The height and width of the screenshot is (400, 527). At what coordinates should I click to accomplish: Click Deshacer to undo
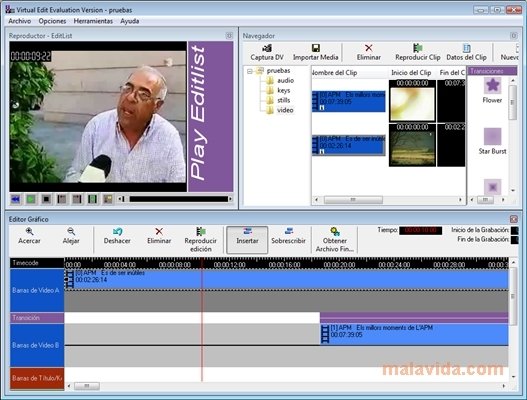point(117,236)
